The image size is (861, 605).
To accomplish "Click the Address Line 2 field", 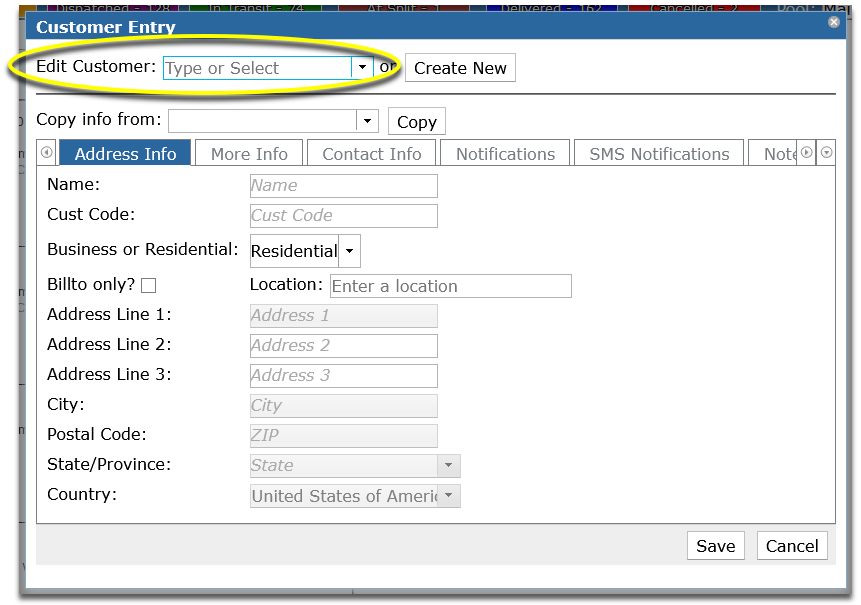I will point(344,346).
